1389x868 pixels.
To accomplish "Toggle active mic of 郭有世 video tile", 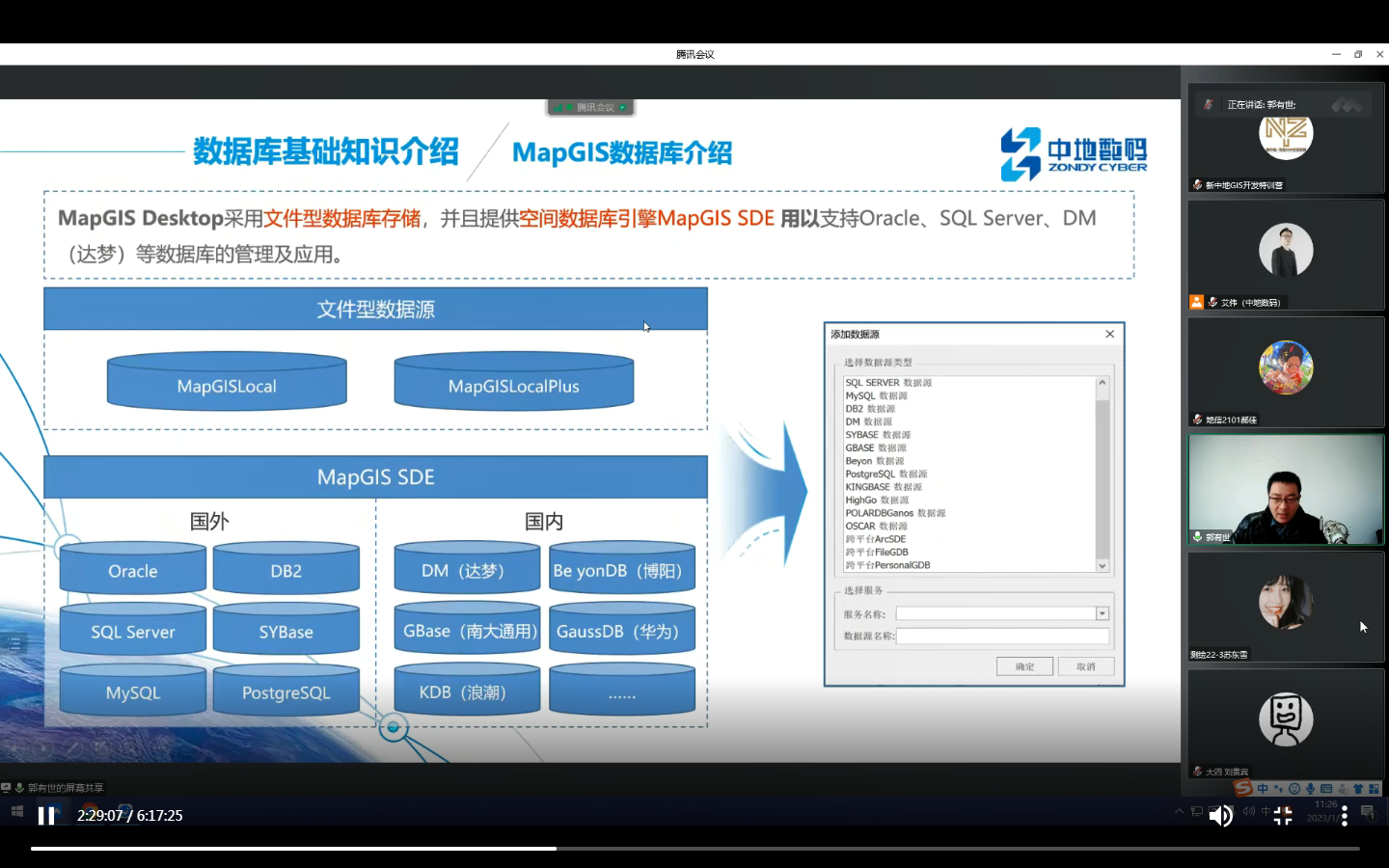I will (x=1197, y=536).
